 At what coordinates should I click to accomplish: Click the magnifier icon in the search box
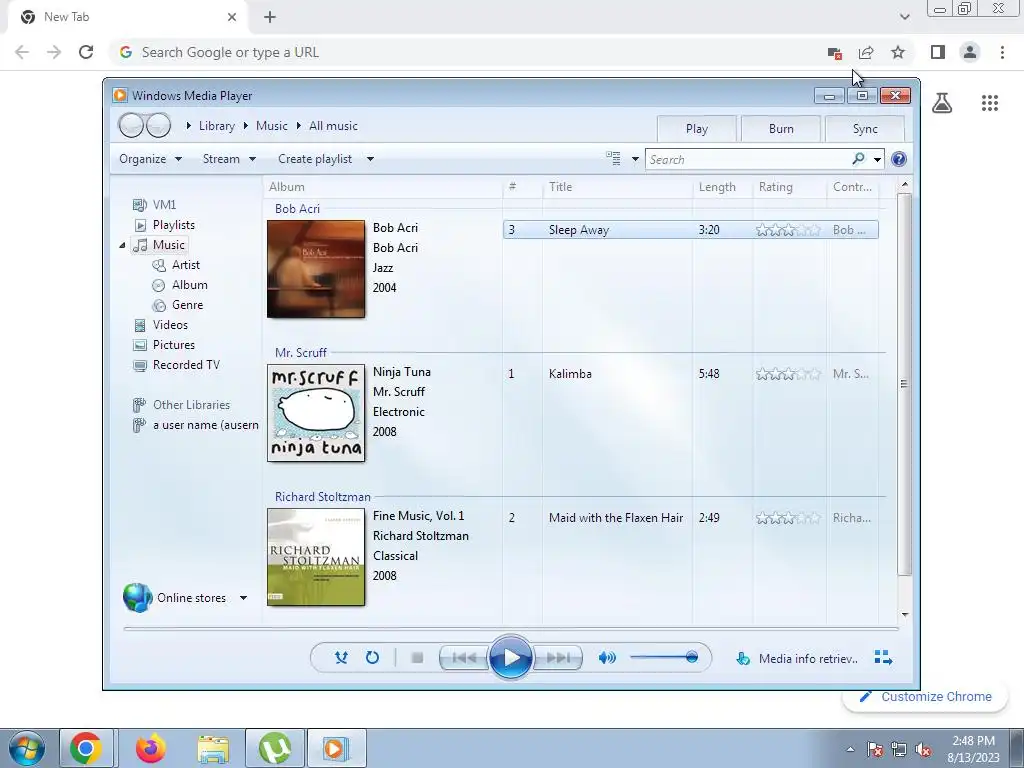click(x=858, y=159)
